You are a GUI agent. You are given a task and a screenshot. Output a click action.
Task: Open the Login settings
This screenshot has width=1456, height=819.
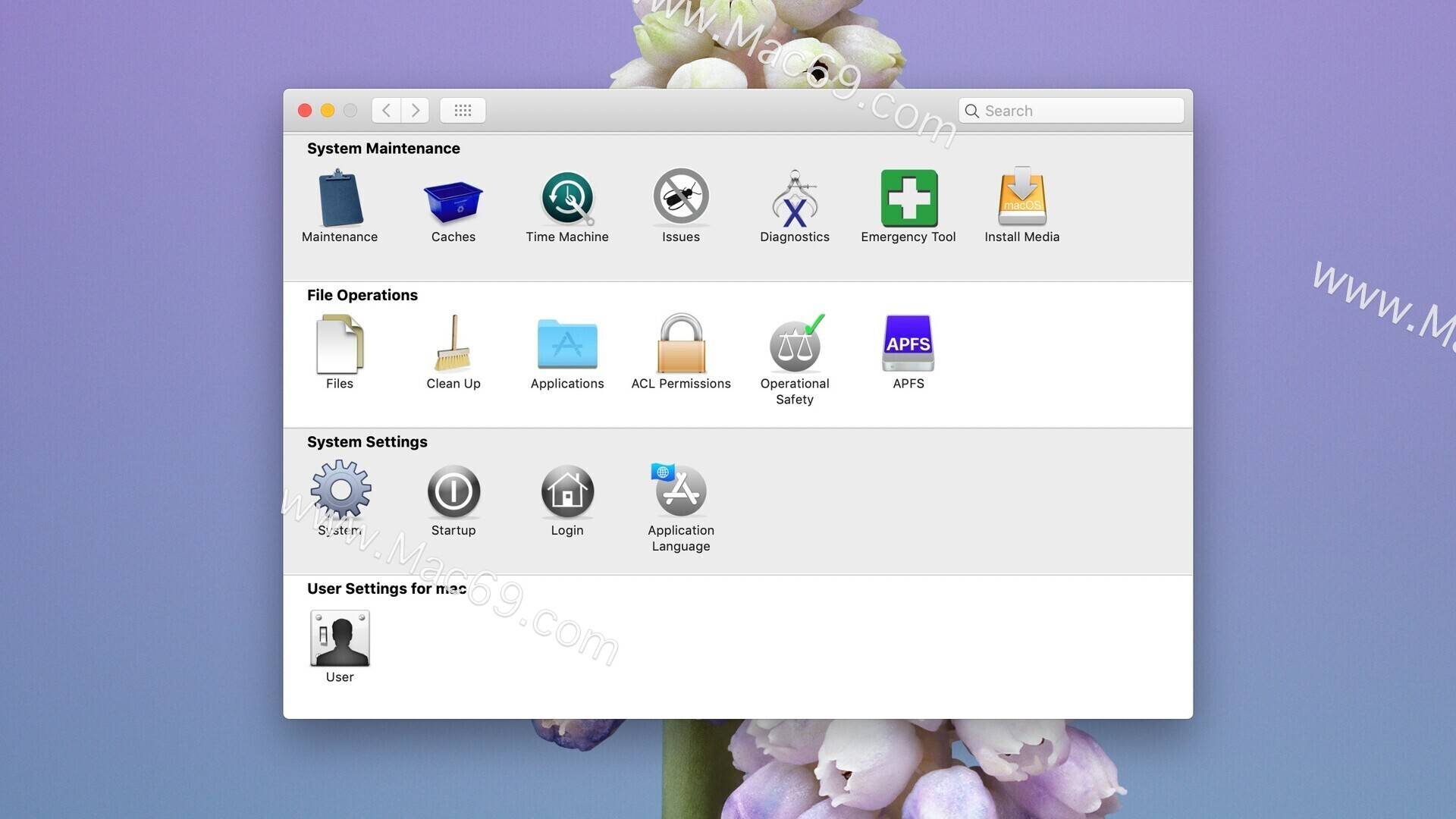tap(567, 491)
